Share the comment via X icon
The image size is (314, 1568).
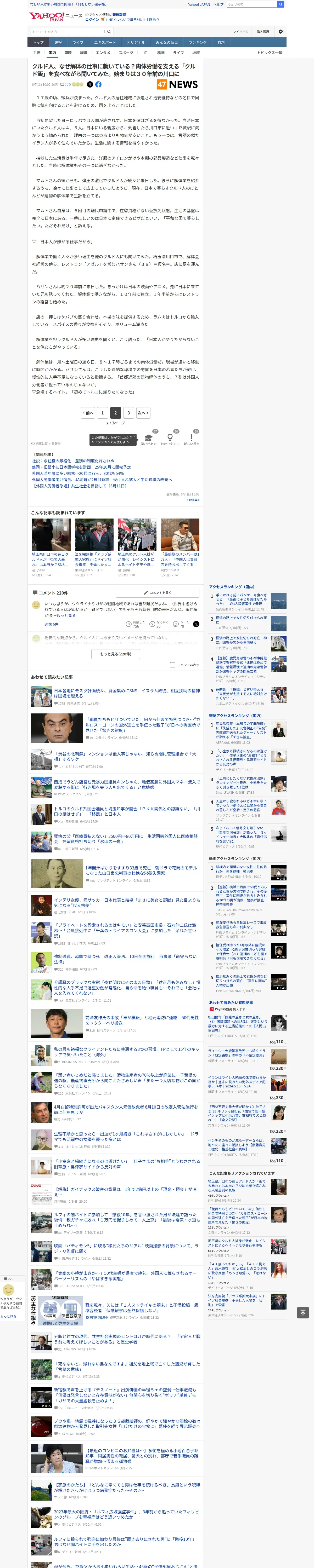pyautogui.click(x=196, y=624)
